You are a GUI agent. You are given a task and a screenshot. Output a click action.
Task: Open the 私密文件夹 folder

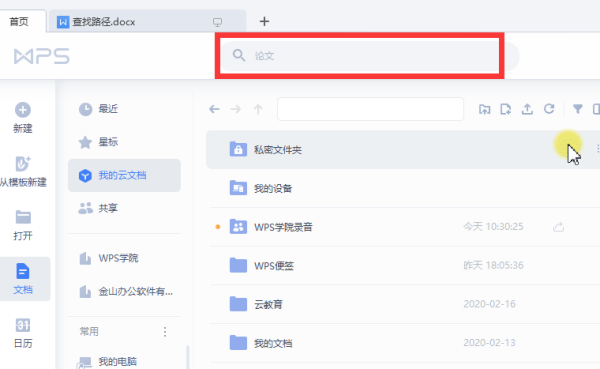click(x=403, y=150)
